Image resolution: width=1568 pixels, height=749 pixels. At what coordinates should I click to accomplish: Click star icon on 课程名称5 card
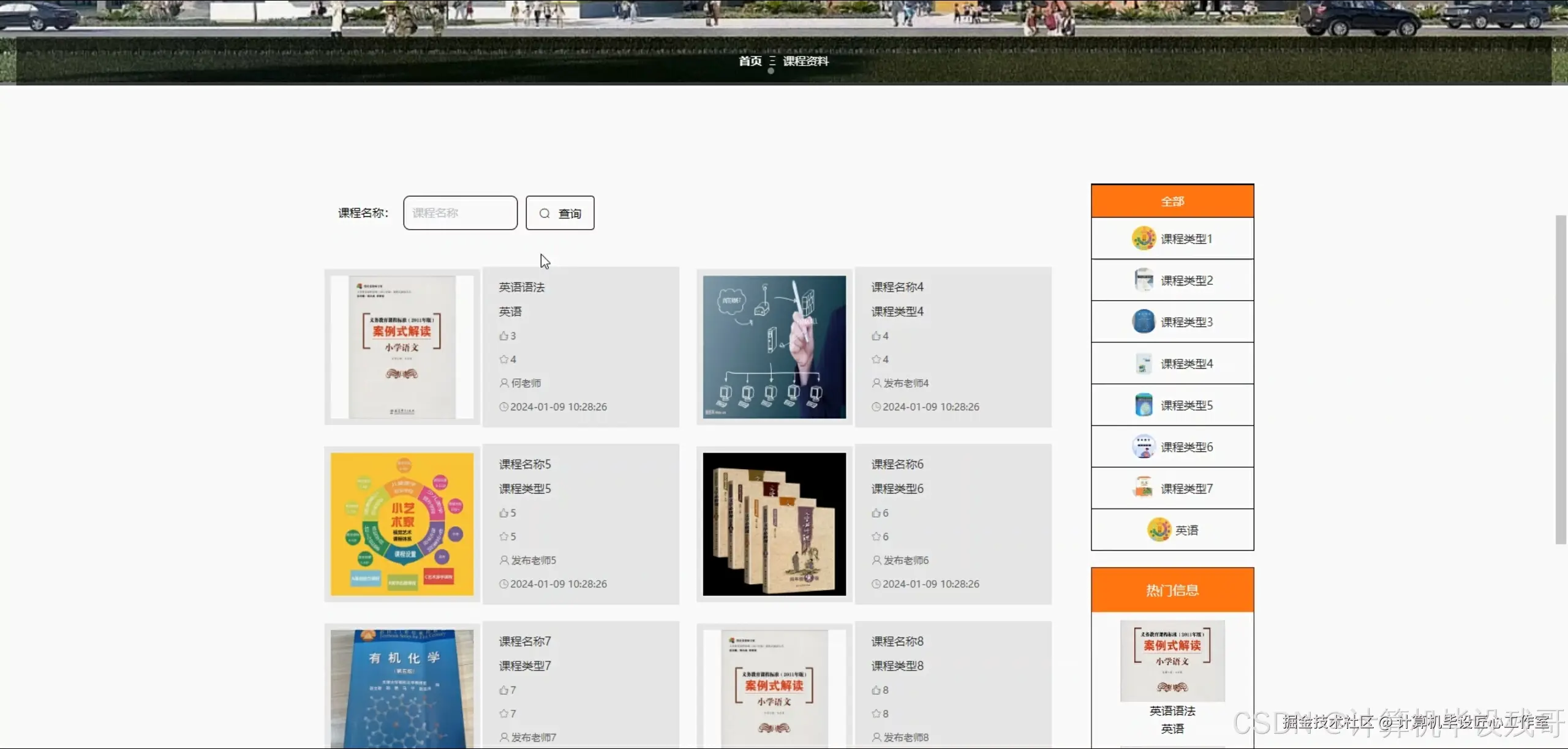pos(503,536)
